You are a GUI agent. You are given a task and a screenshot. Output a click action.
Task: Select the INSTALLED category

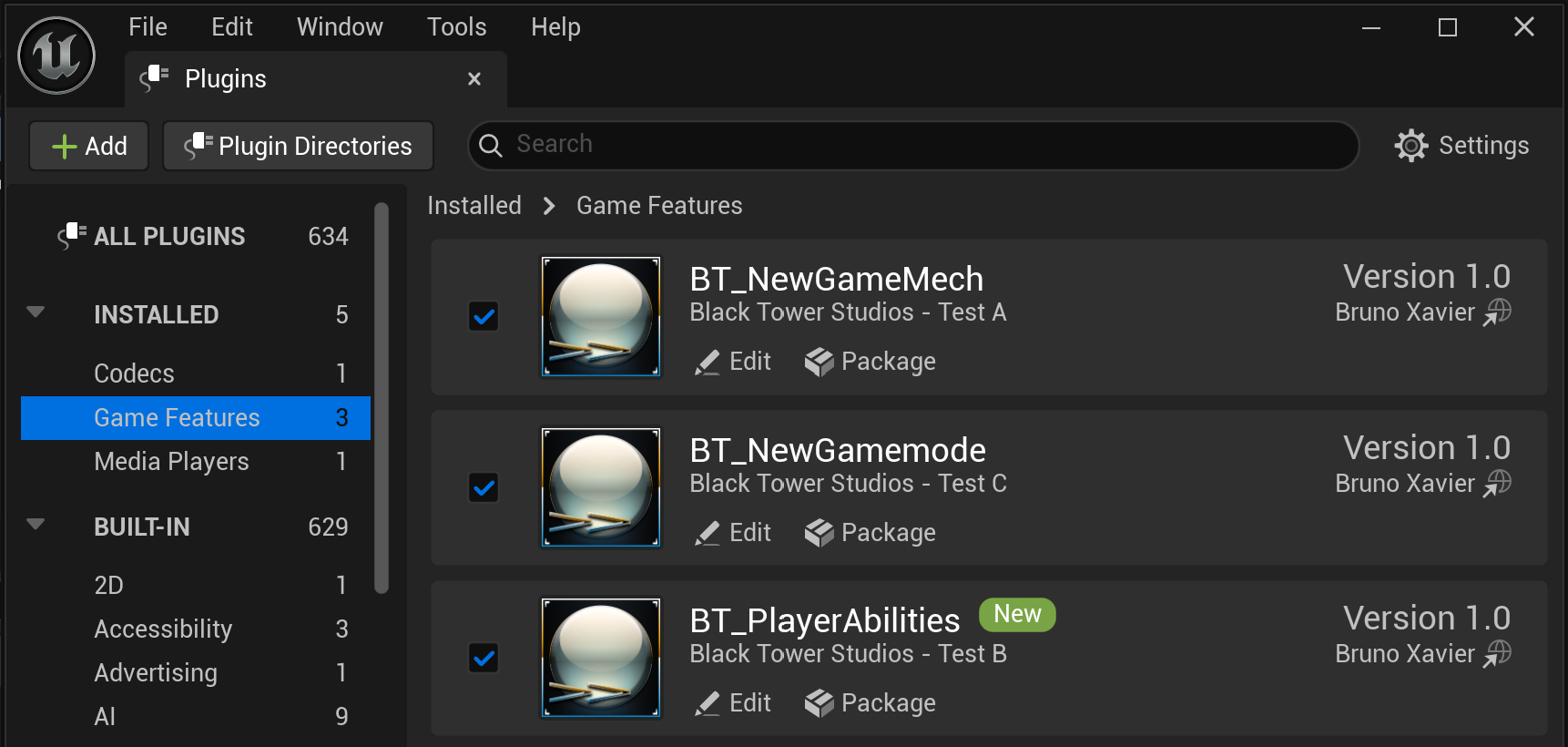click(x=196, y=314)
